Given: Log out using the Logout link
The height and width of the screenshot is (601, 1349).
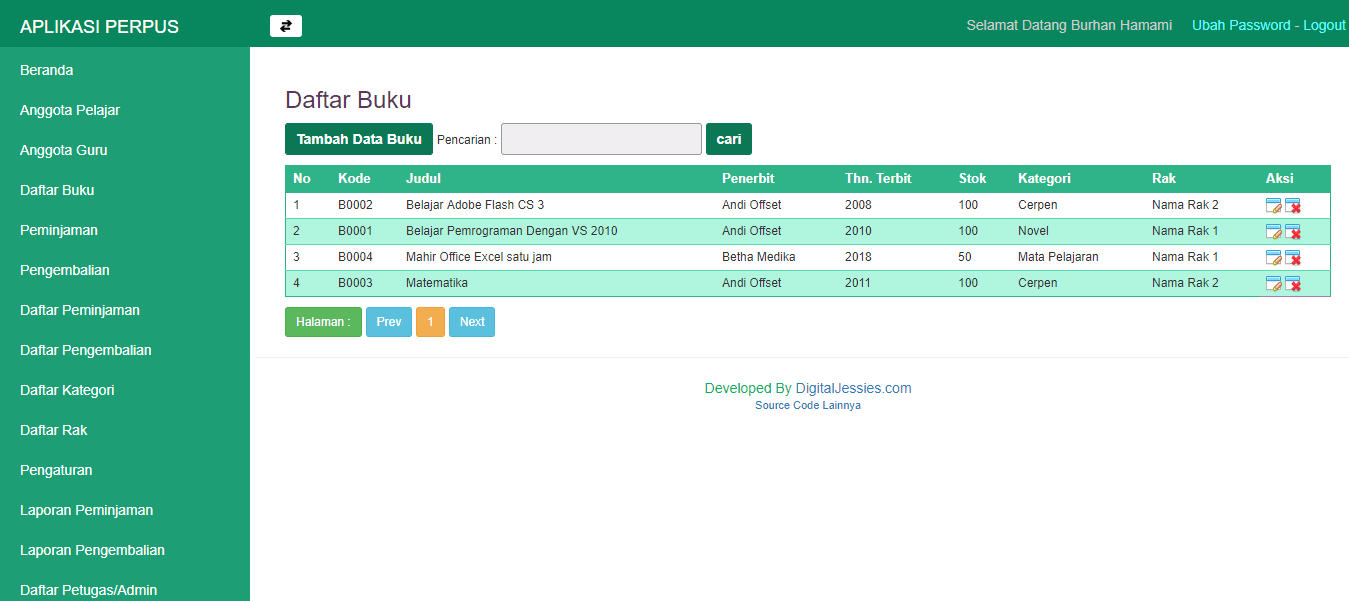Looking at the screenshot, I should click(1324, 25).
